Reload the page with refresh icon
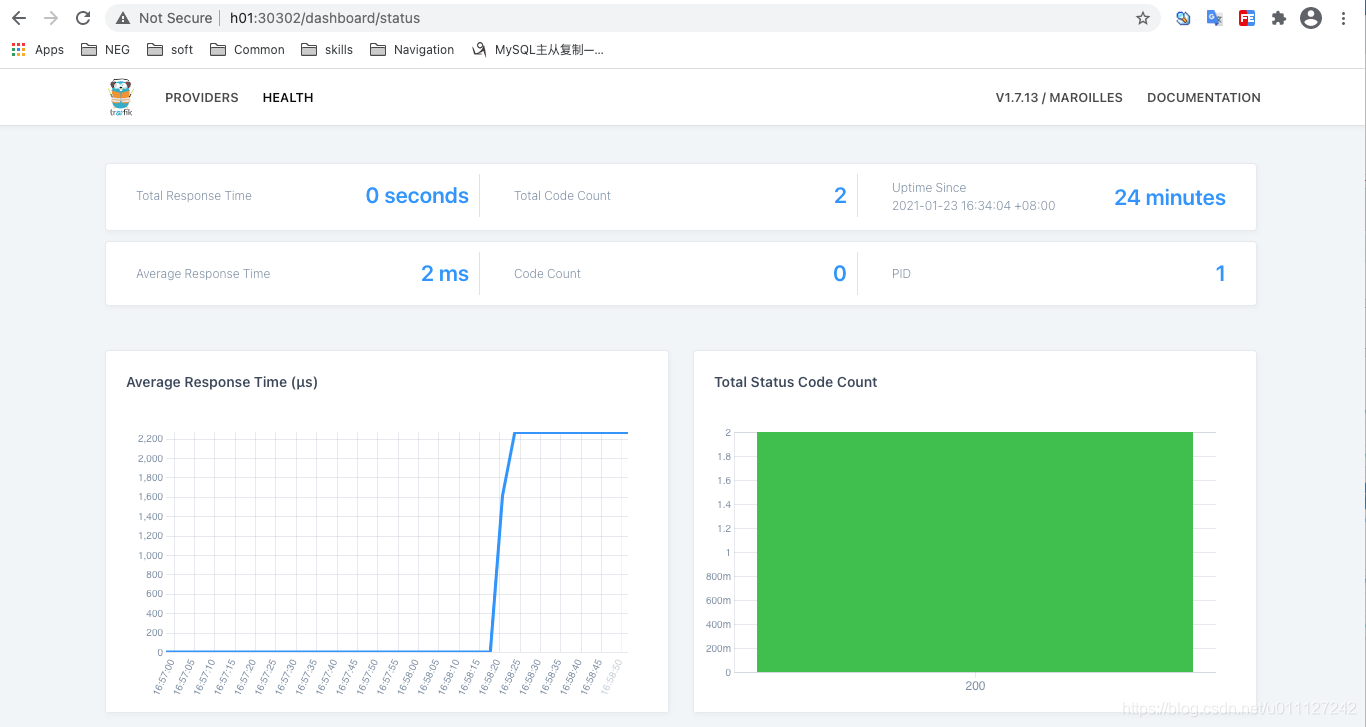Image resolution: width=1366 pixels, height=727 pixels. 83,18
